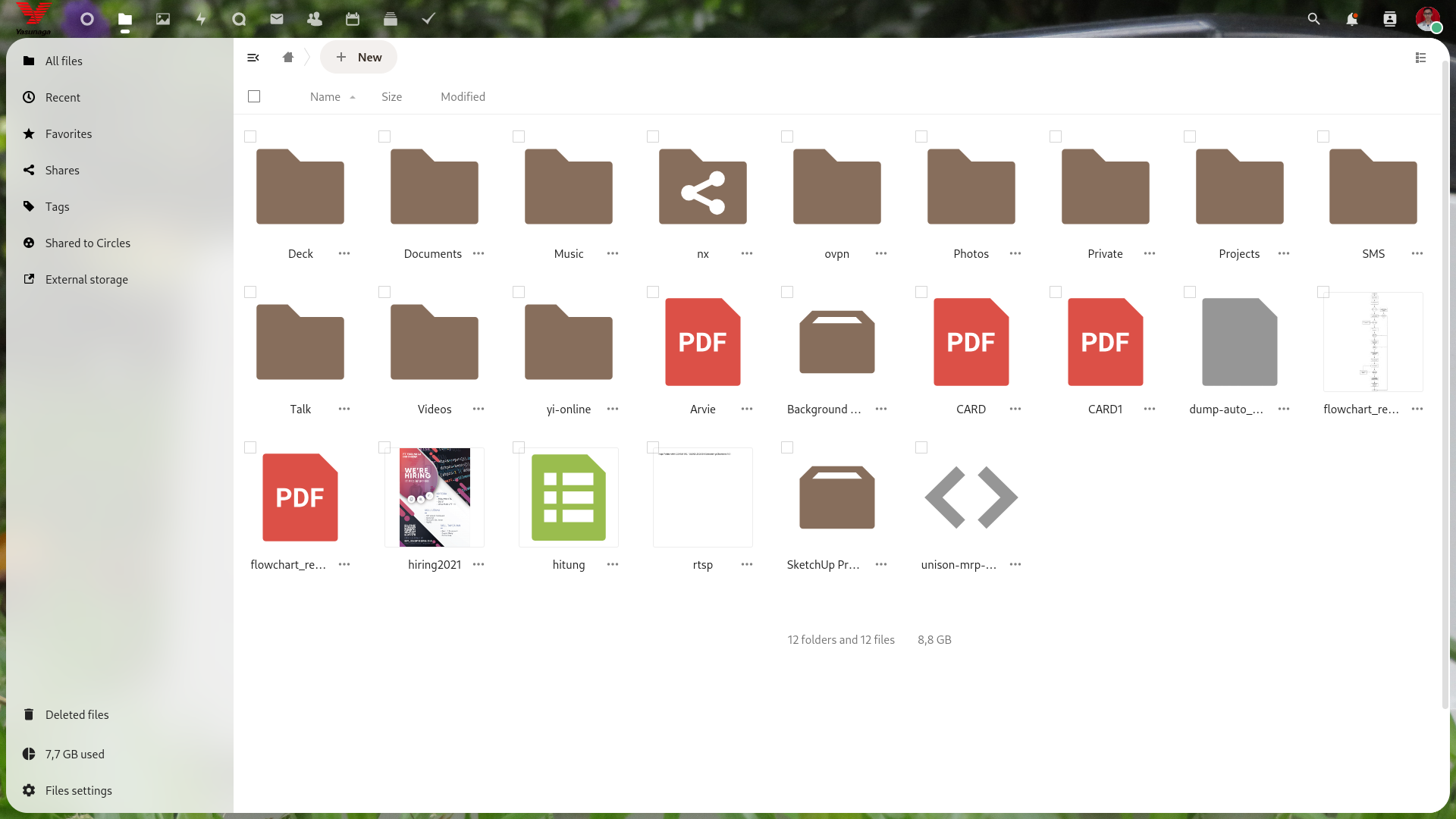Sort files by Name column header

325,96
